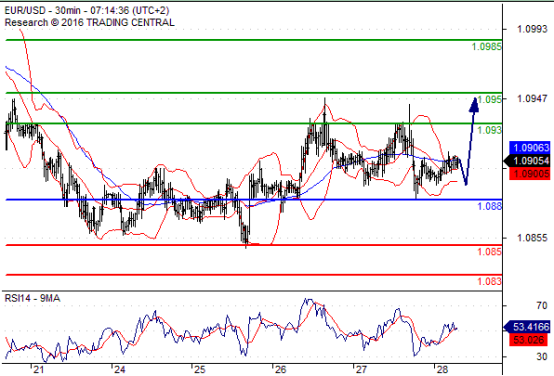Select the 1.093 resistance level label

tap(489, 130)
